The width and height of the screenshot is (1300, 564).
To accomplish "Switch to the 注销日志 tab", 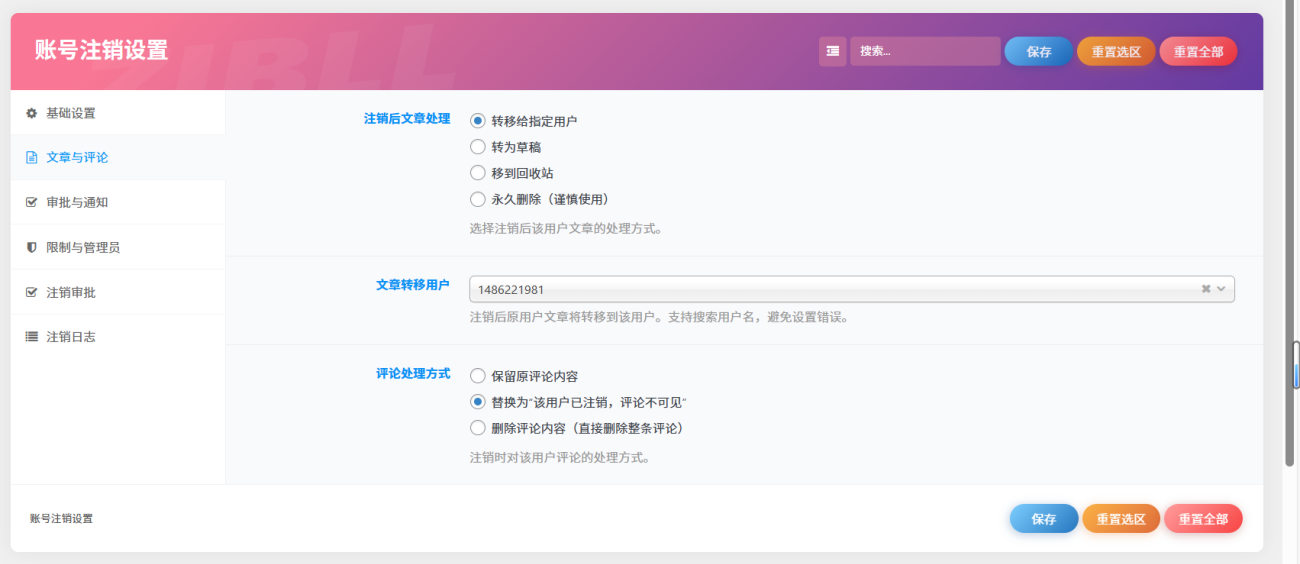I will [x=71, y=337].
